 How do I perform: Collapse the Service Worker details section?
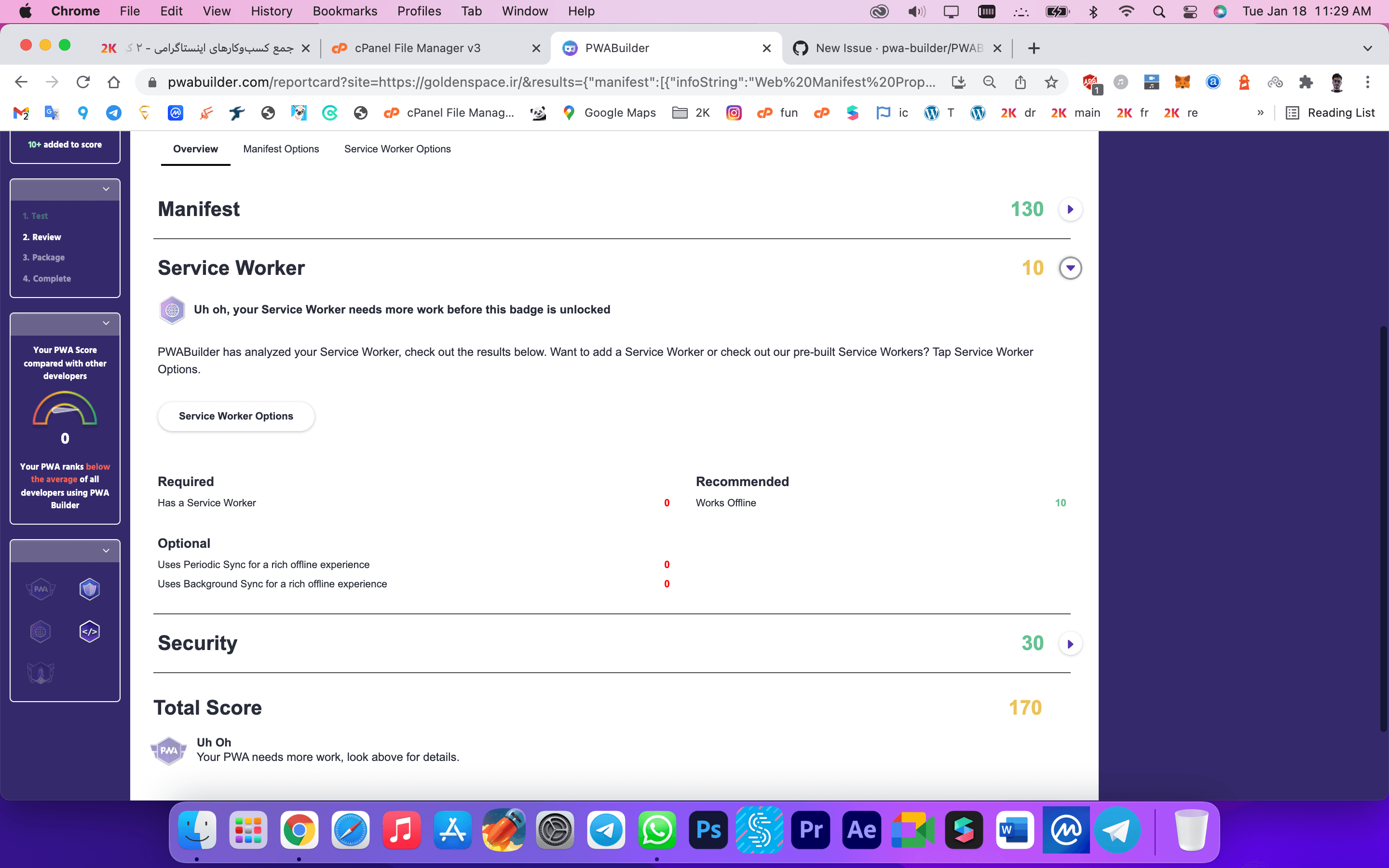(x=1070, y=268)
